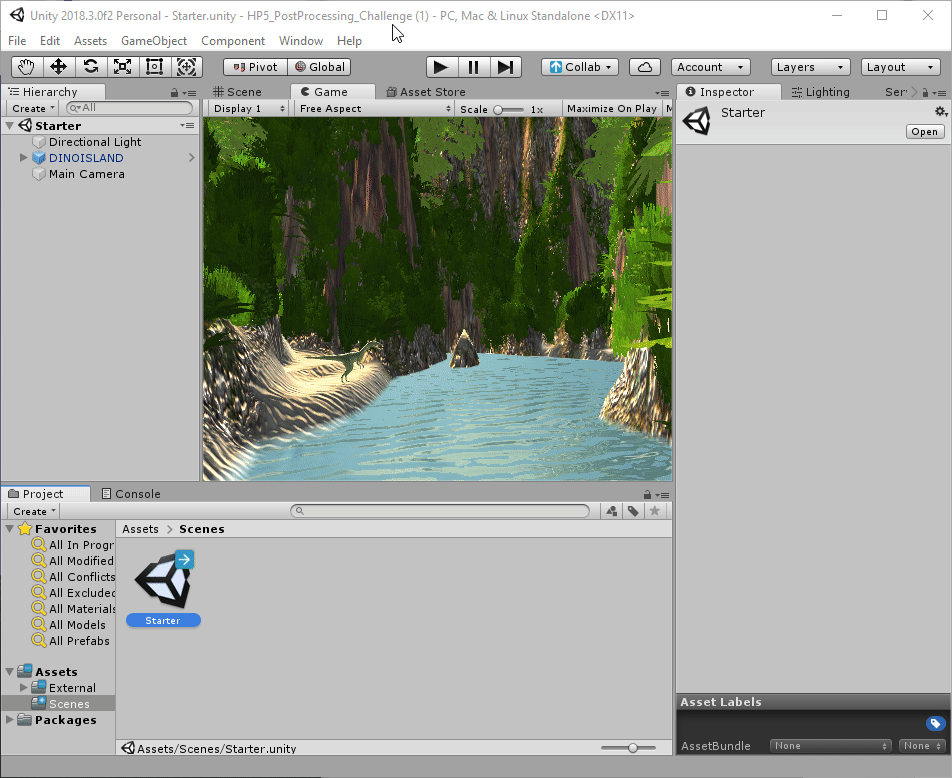Open the GameObject menu
The height and width of the screenshot is (778, 952).
[154, 41]
